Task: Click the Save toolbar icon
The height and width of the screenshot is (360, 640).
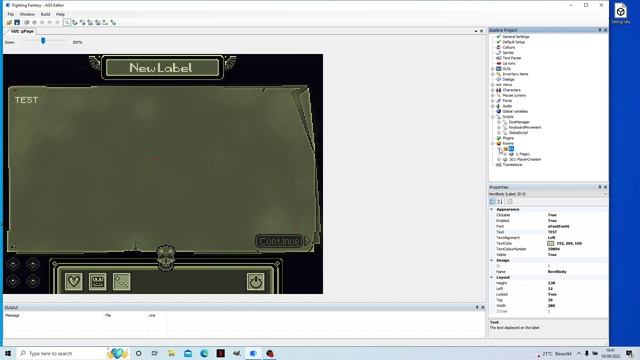Action: click(x=17, y=22)
